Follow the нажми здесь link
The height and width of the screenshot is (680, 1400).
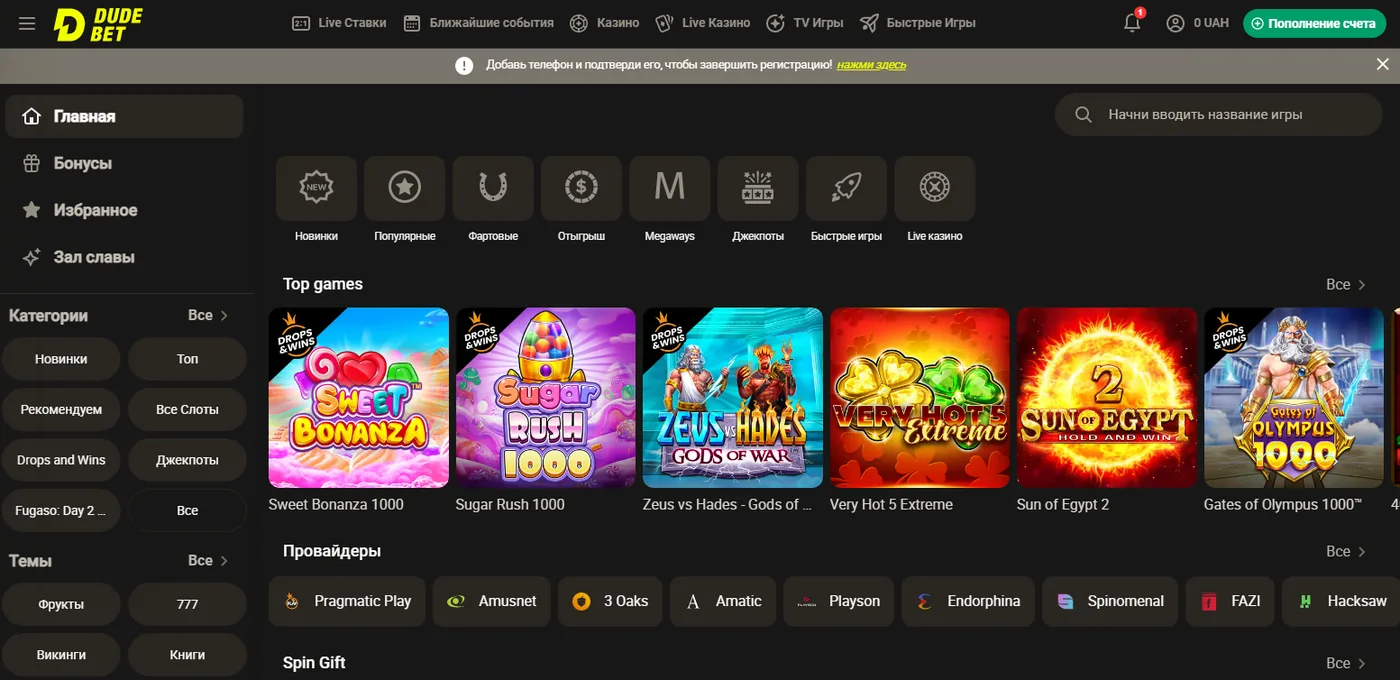coord(871,64)
